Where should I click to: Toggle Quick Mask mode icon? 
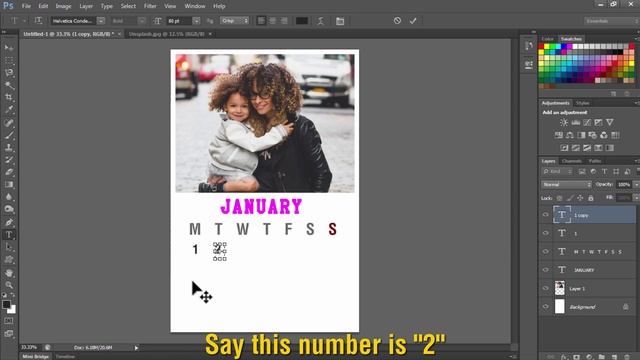click(9, 321)
